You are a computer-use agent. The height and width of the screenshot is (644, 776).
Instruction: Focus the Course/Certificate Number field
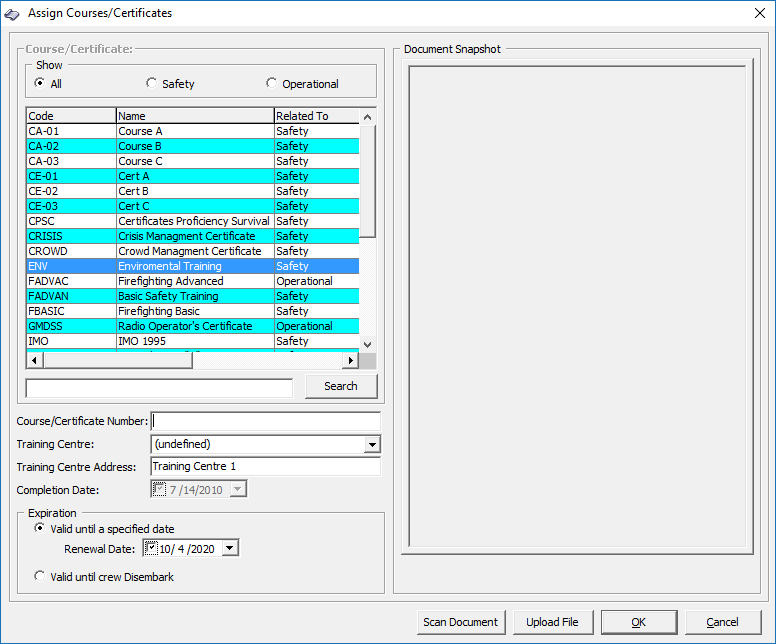(x=266, y=421)
